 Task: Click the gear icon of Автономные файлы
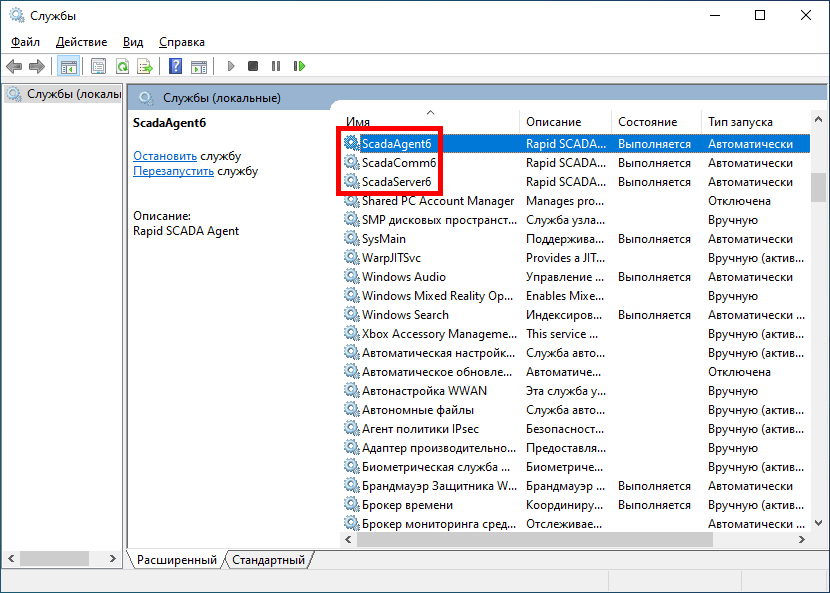click(x=351, y=409)
